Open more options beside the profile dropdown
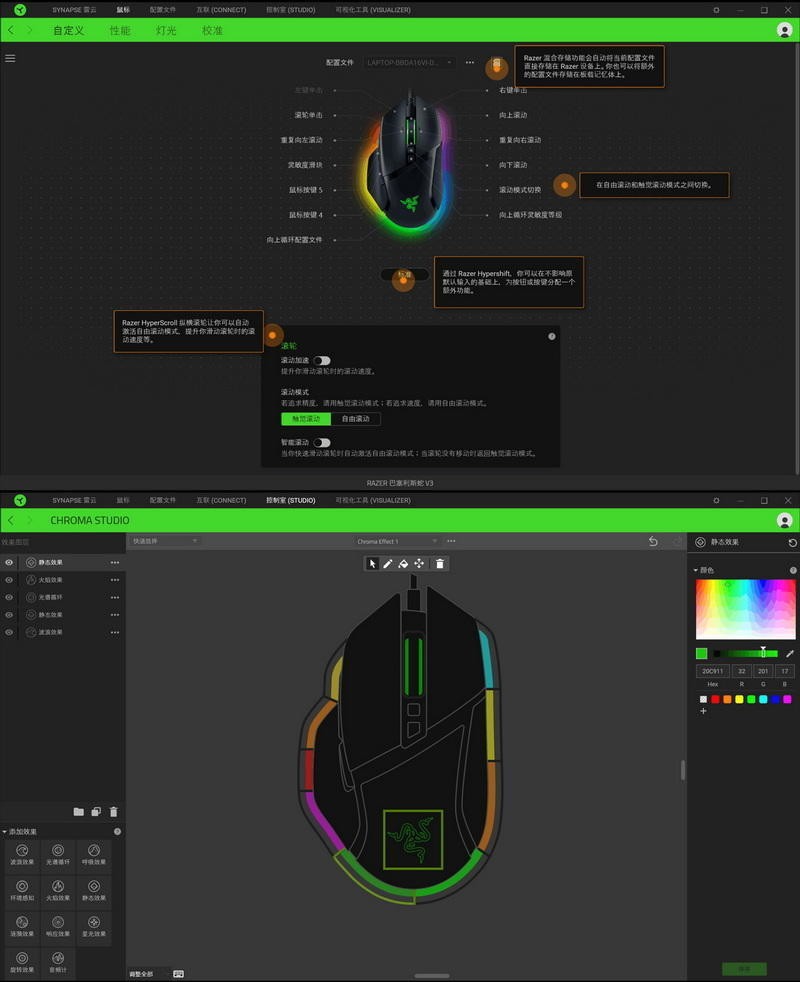The image size is (800, 982). 470,63
